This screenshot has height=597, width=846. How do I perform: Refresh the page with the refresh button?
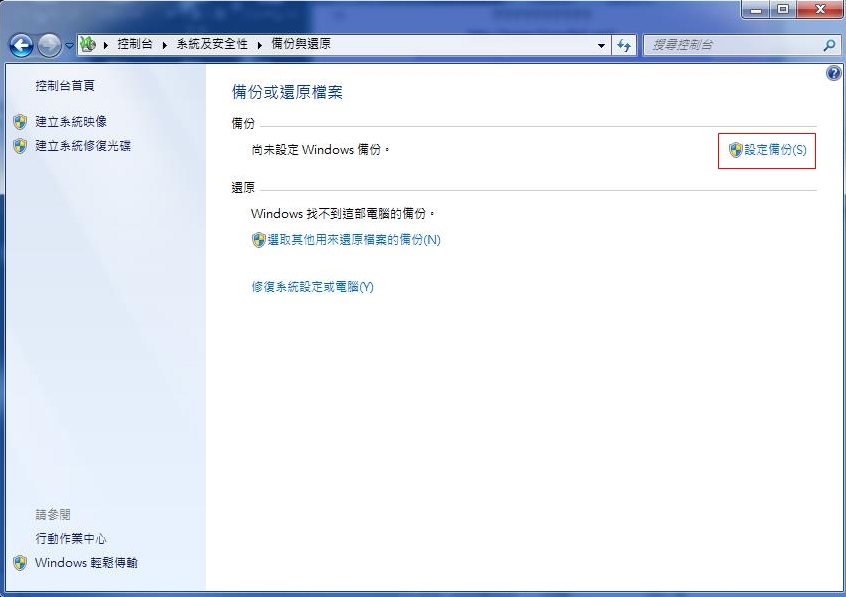(x=624, y=45)
